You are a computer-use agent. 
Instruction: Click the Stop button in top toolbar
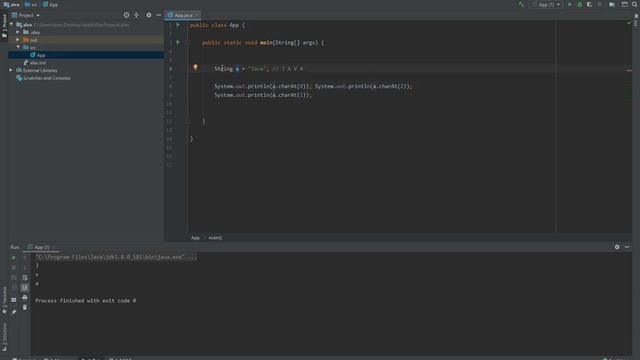(x=600, y=4)
